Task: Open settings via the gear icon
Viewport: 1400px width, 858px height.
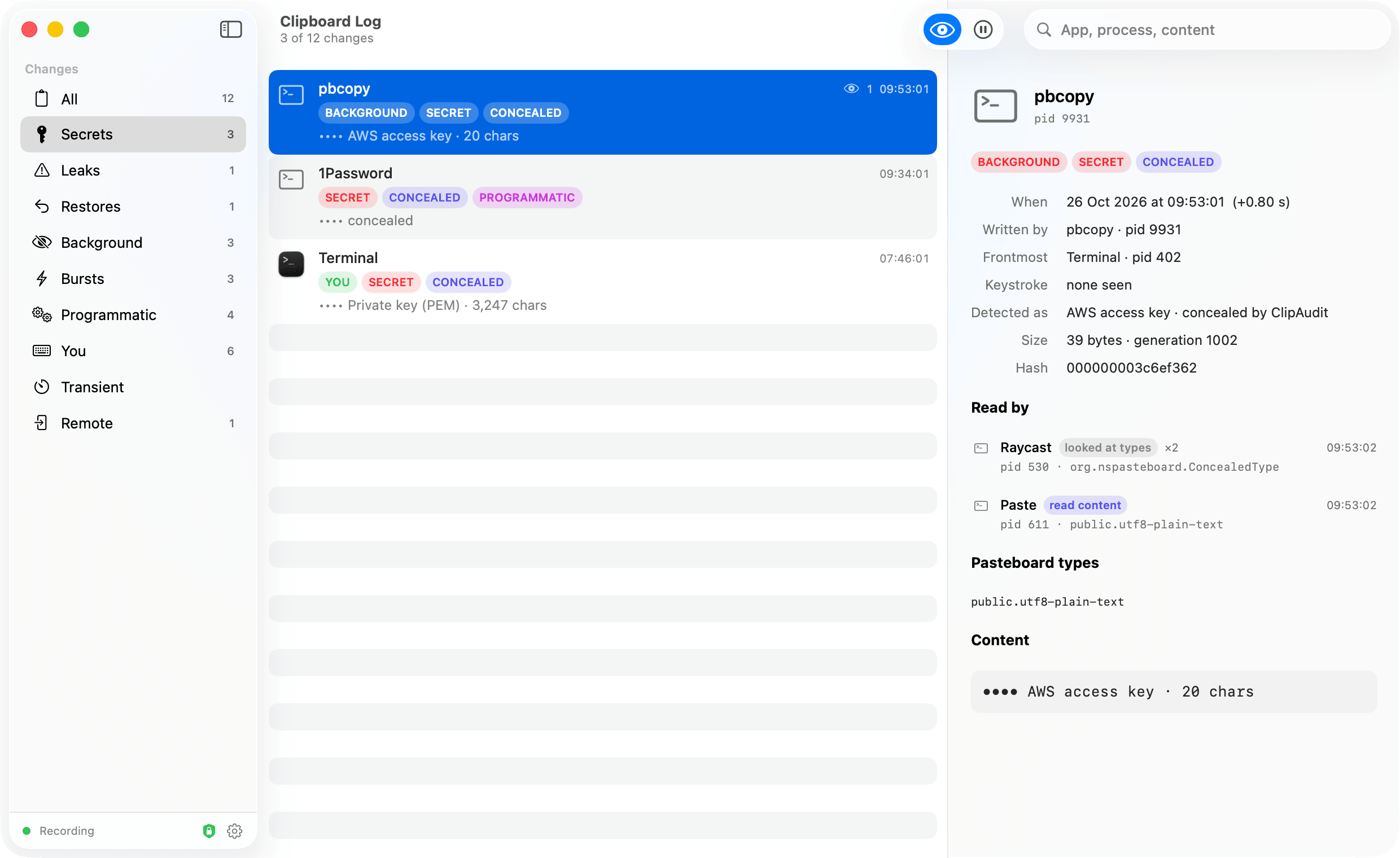Action: point(235,831)
